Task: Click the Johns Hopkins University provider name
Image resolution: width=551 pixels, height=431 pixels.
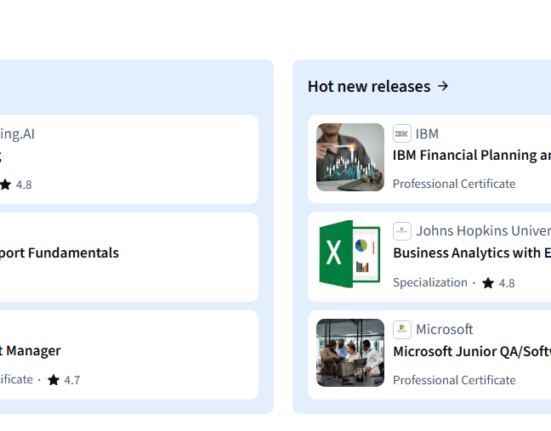Action: [484, 231]
